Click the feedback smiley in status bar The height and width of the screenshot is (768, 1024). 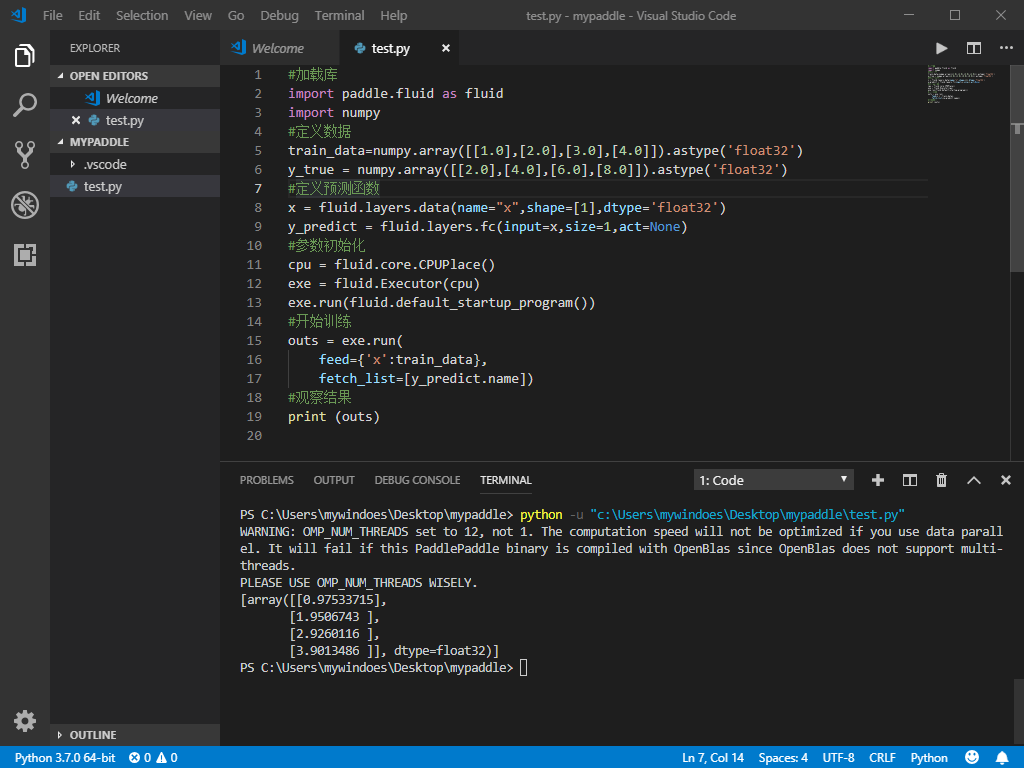(x=972, y=757)
